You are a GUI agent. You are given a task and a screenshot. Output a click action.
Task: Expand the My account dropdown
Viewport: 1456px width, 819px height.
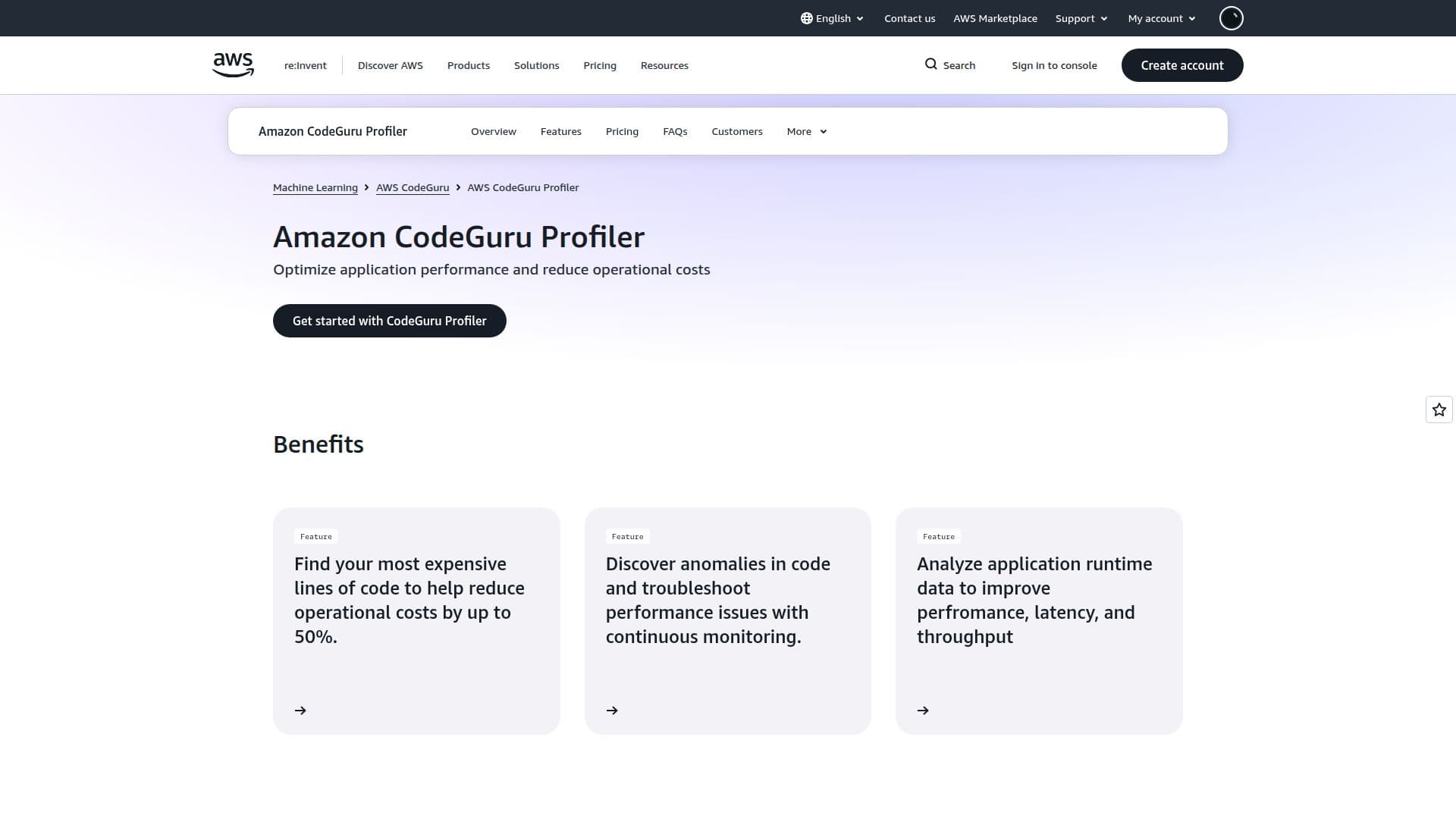(x=1161, y=18)
